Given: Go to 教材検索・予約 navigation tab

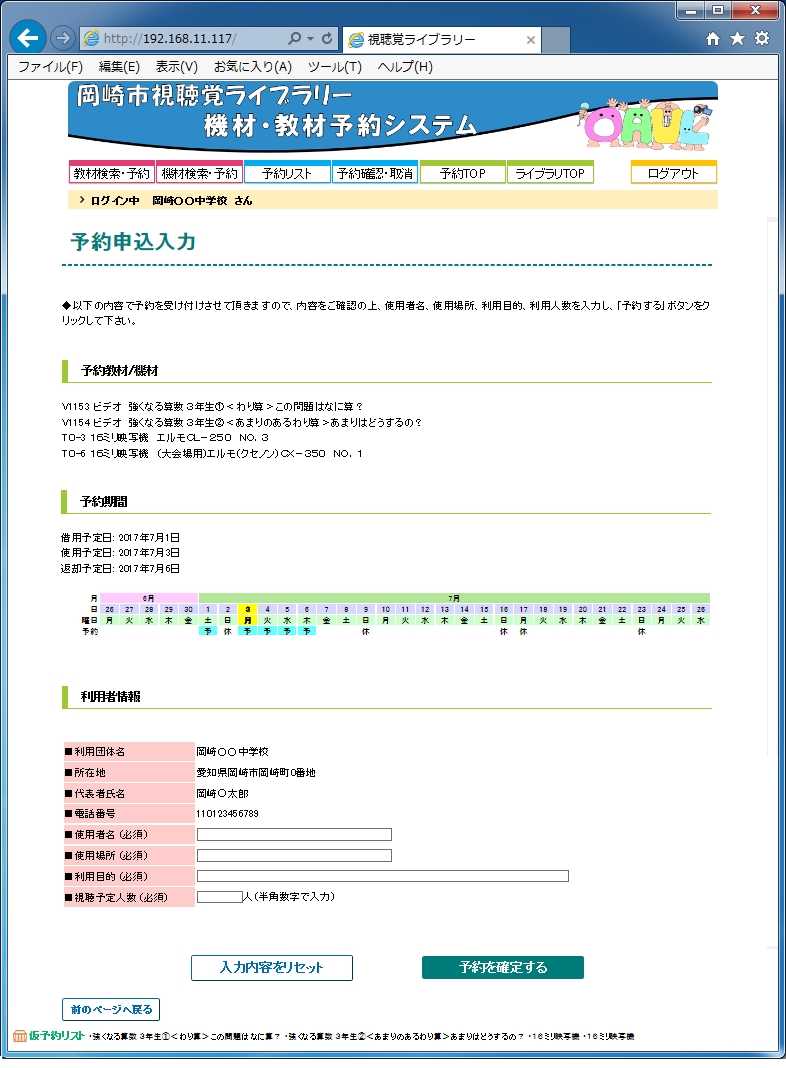Looking at the screenshot, I should [111, 173].
